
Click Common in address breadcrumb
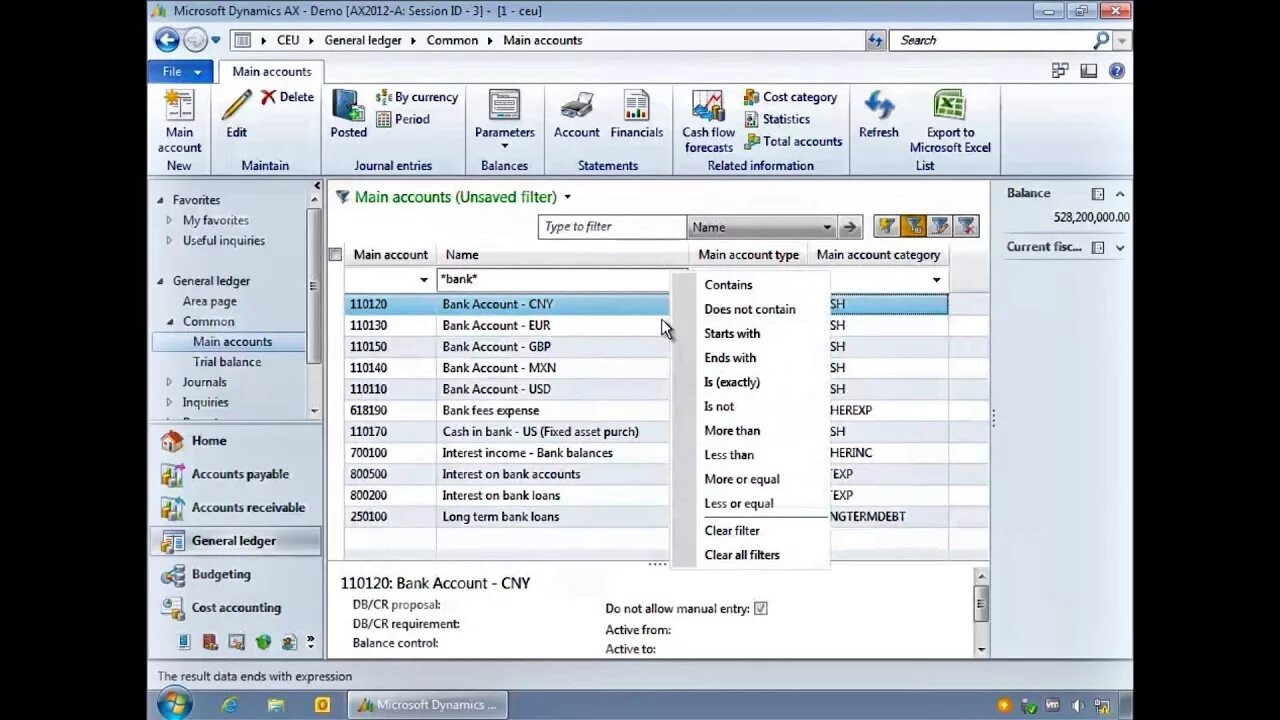452,40
